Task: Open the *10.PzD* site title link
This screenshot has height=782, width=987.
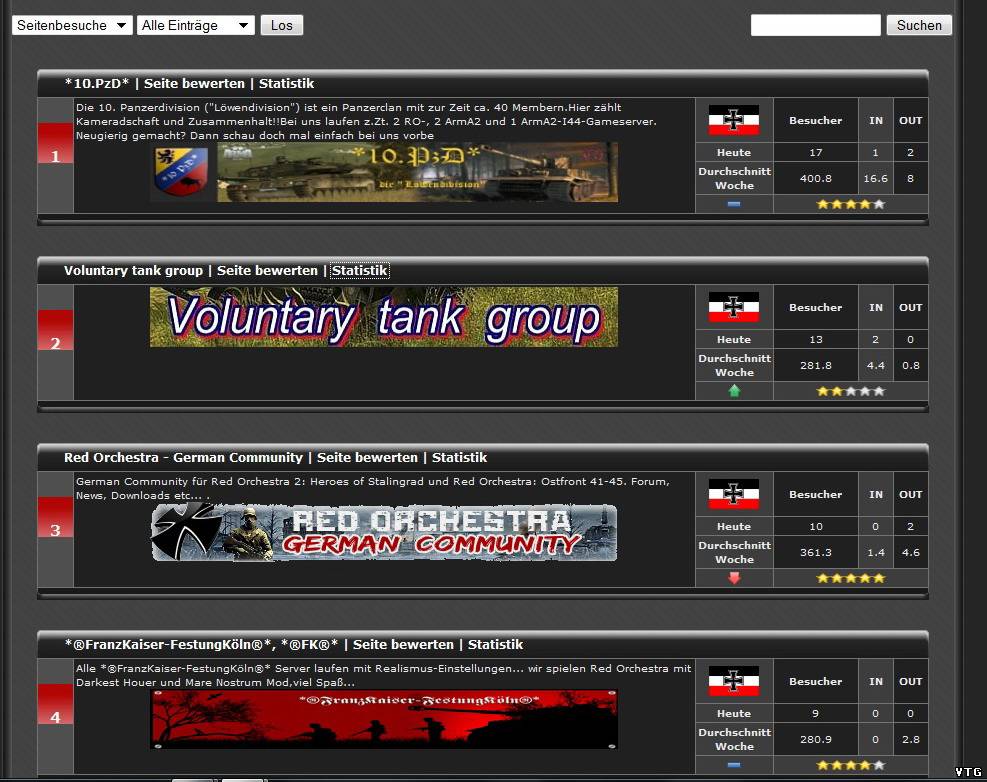Action: (x=97, y=83)
